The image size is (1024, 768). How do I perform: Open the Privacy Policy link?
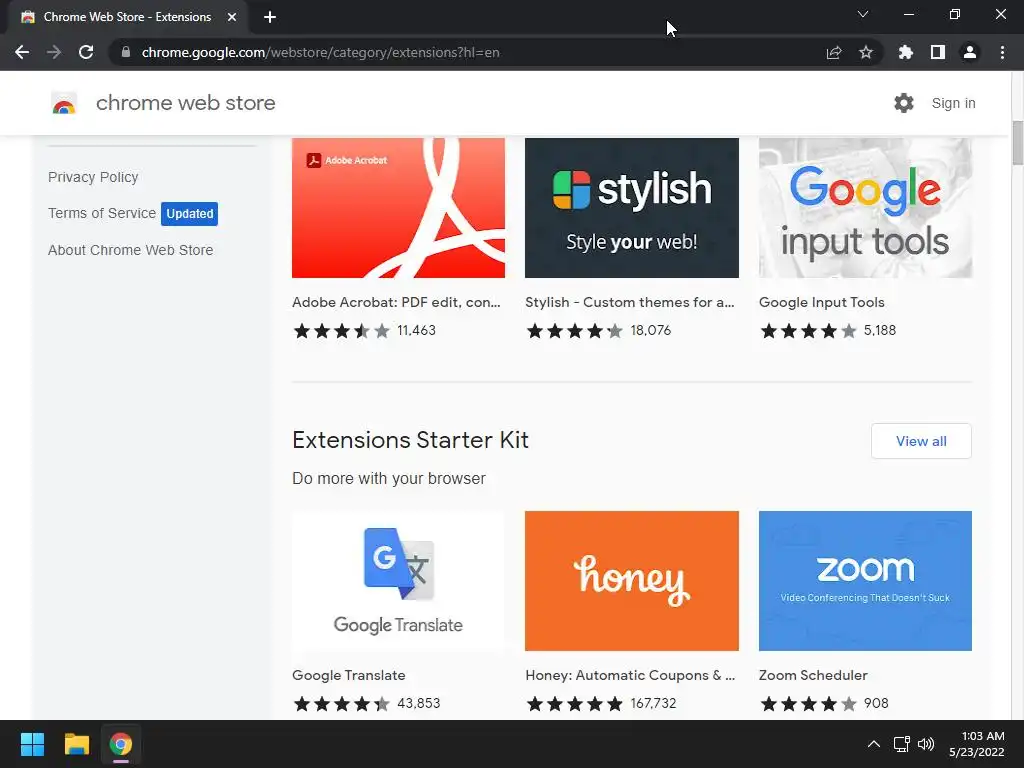93,177
